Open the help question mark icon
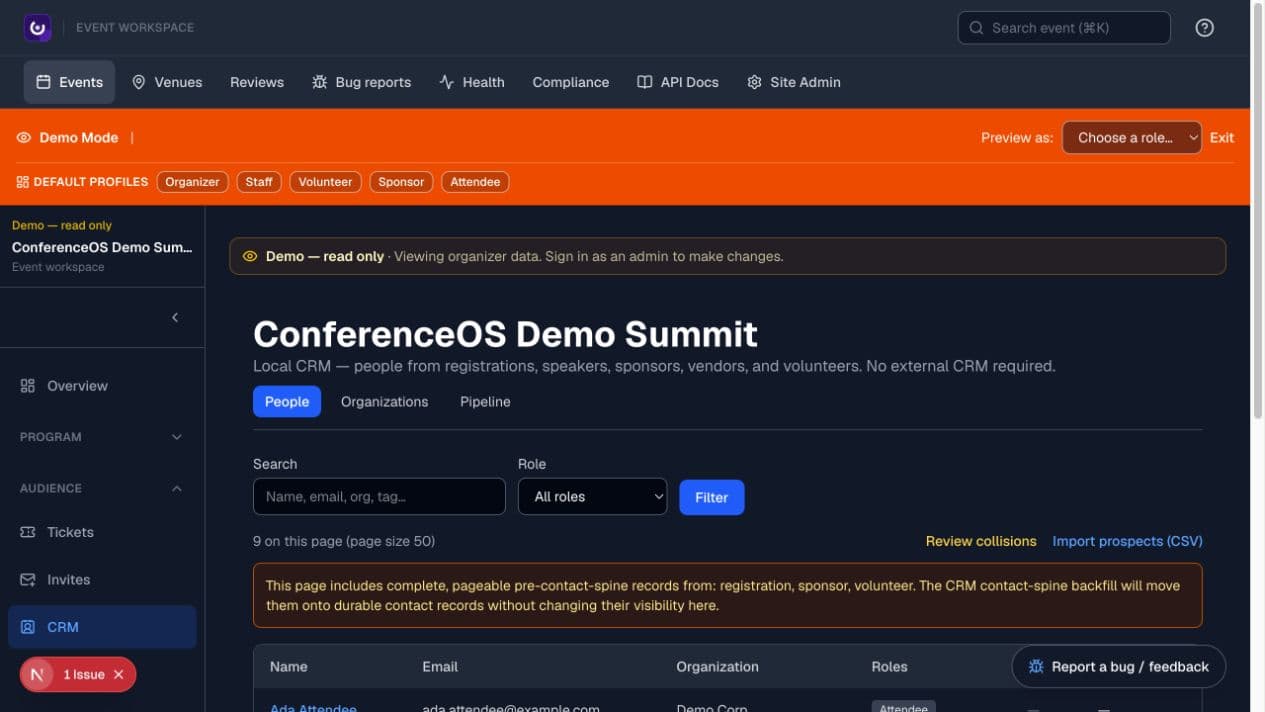1265x712 pixels. click(x=1205, y=28)
